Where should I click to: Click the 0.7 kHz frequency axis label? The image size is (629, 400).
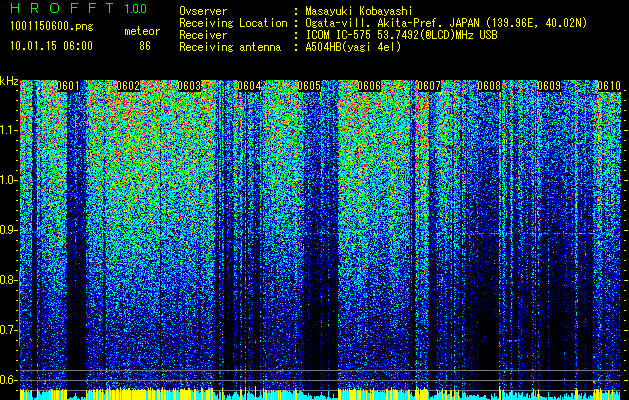point(9,330)
